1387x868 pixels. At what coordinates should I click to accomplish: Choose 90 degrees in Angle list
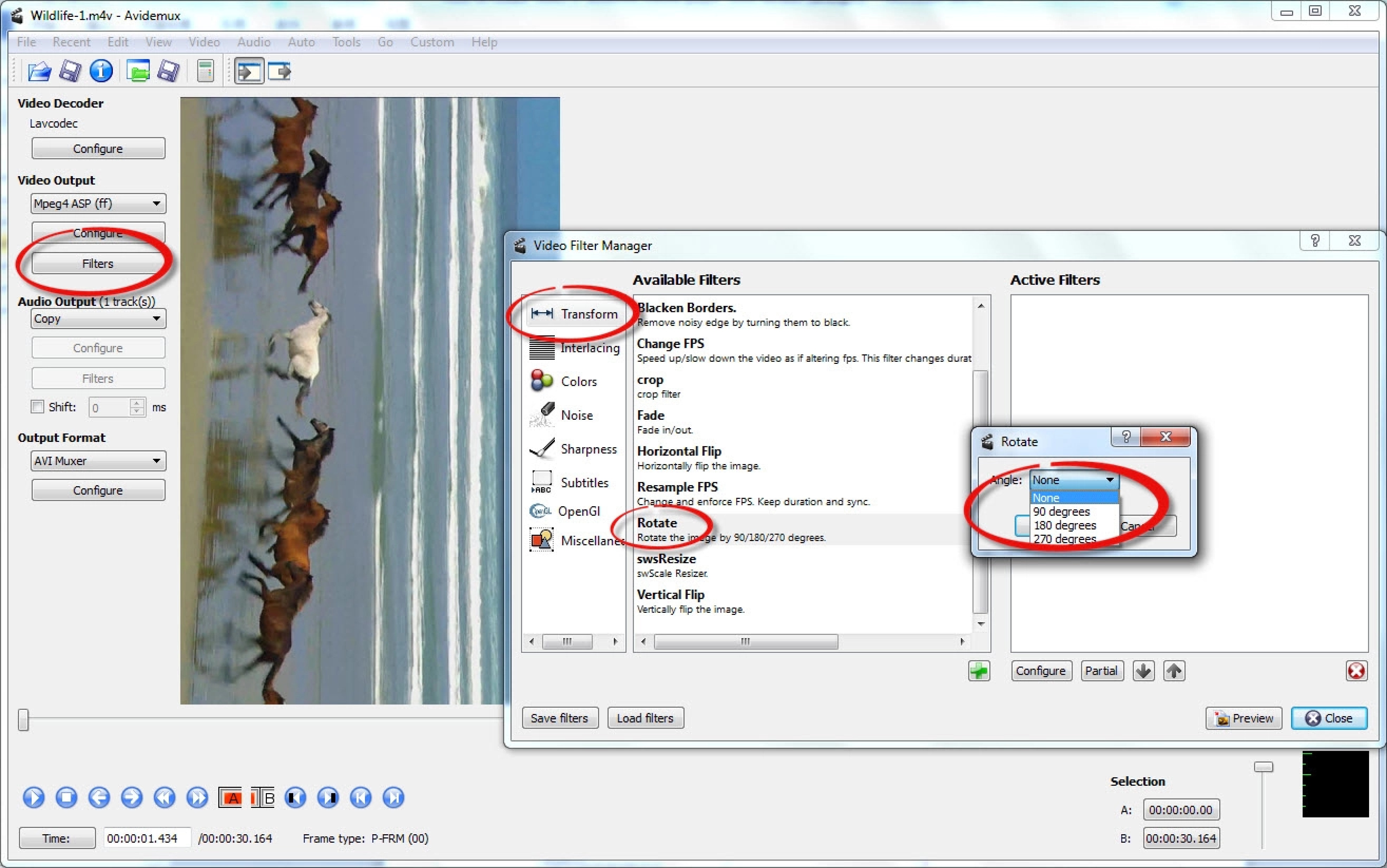click(x=1061, y=512)
